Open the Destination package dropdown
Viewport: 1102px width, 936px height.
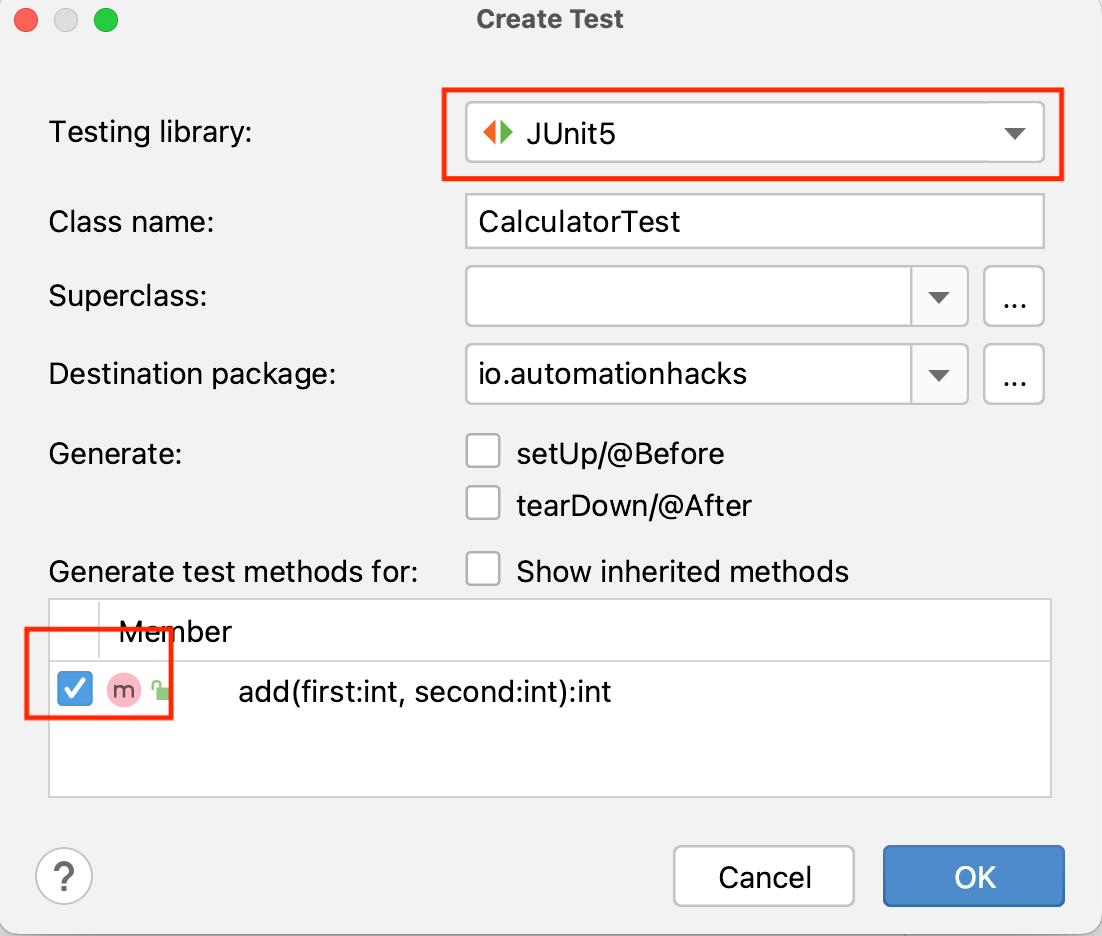939,374
